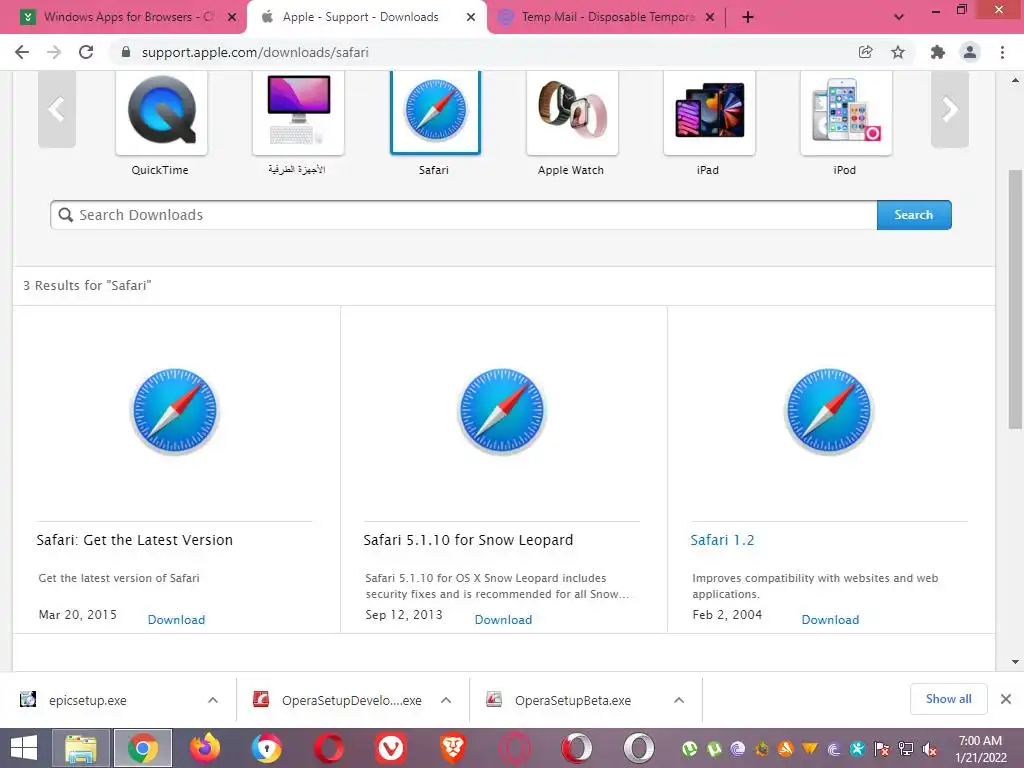Click Safari icon above Safari 5.1.10 card
Image resolution: width=1024 pixels, height=768 pixels.
[x=502, y=411]
